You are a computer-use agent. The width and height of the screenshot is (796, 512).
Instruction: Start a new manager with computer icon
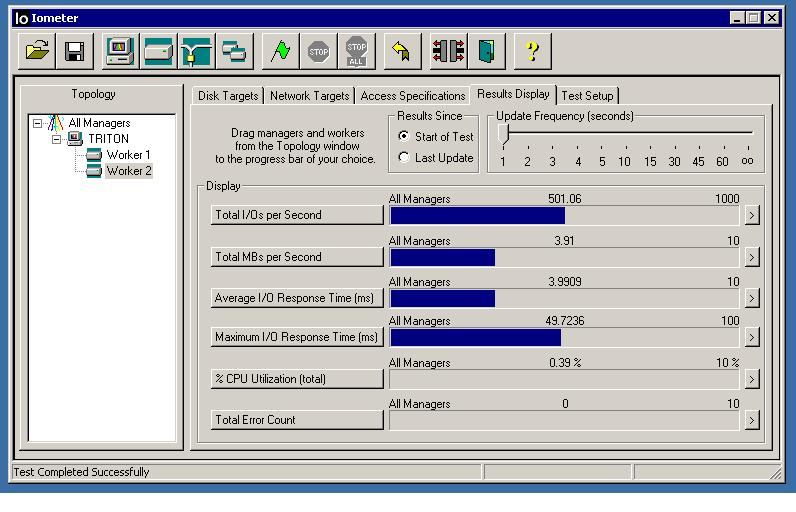coord(120,51)
